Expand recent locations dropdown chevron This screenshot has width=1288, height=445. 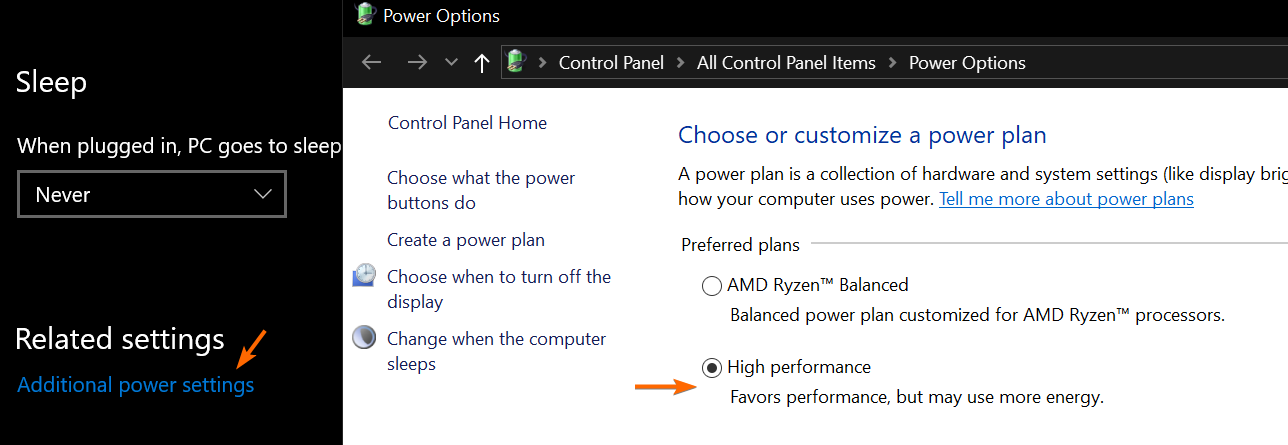tap(451, 63)
